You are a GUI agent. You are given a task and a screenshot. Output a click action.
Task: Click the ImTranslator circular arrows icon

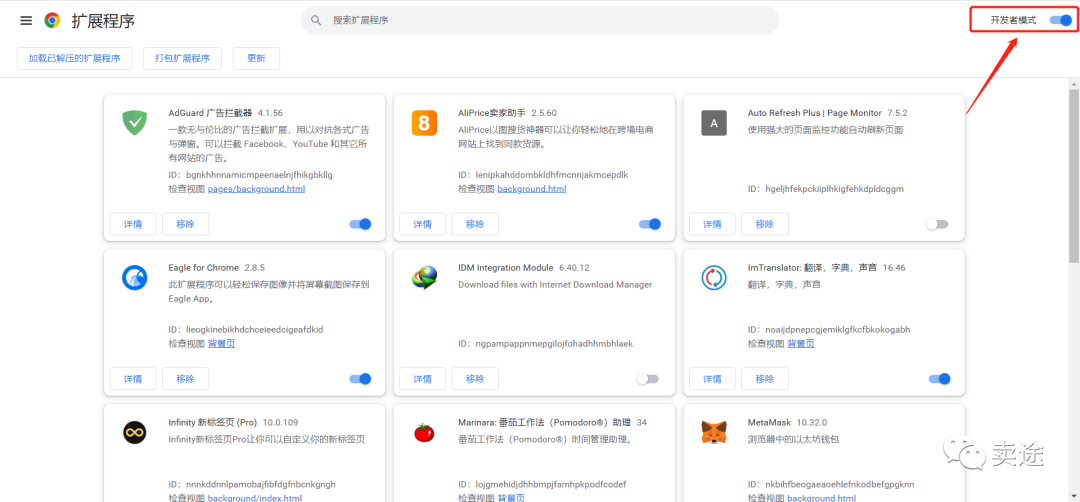click(714, 278)
